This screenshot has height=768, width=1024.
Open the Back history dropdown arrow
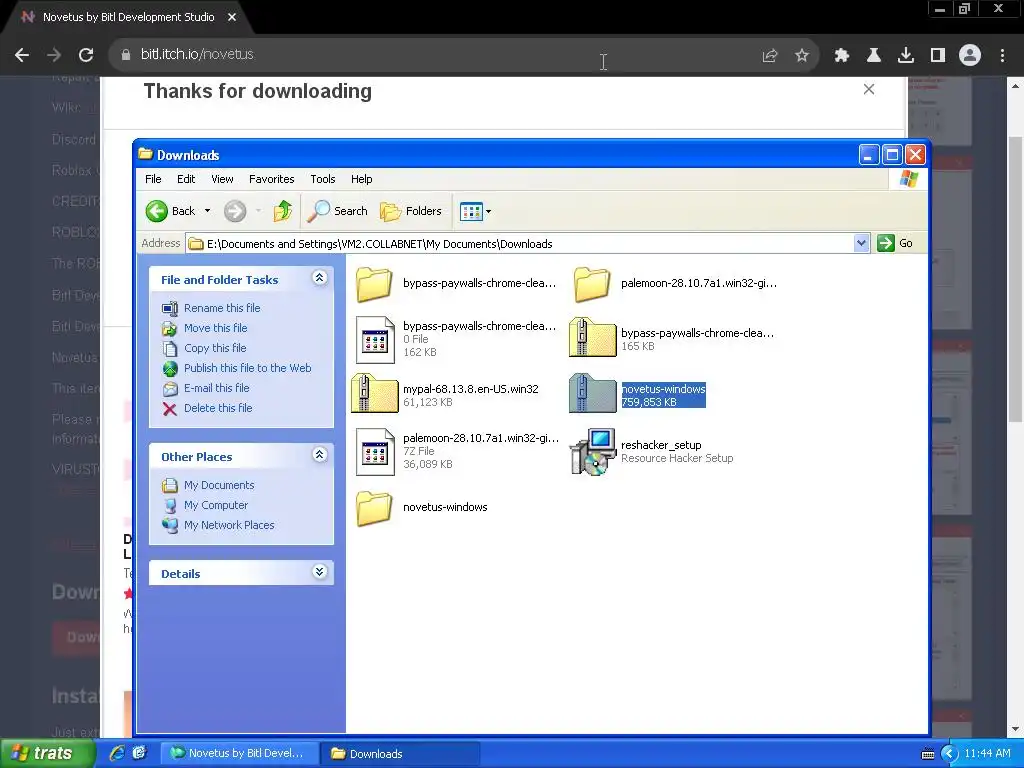207,211
